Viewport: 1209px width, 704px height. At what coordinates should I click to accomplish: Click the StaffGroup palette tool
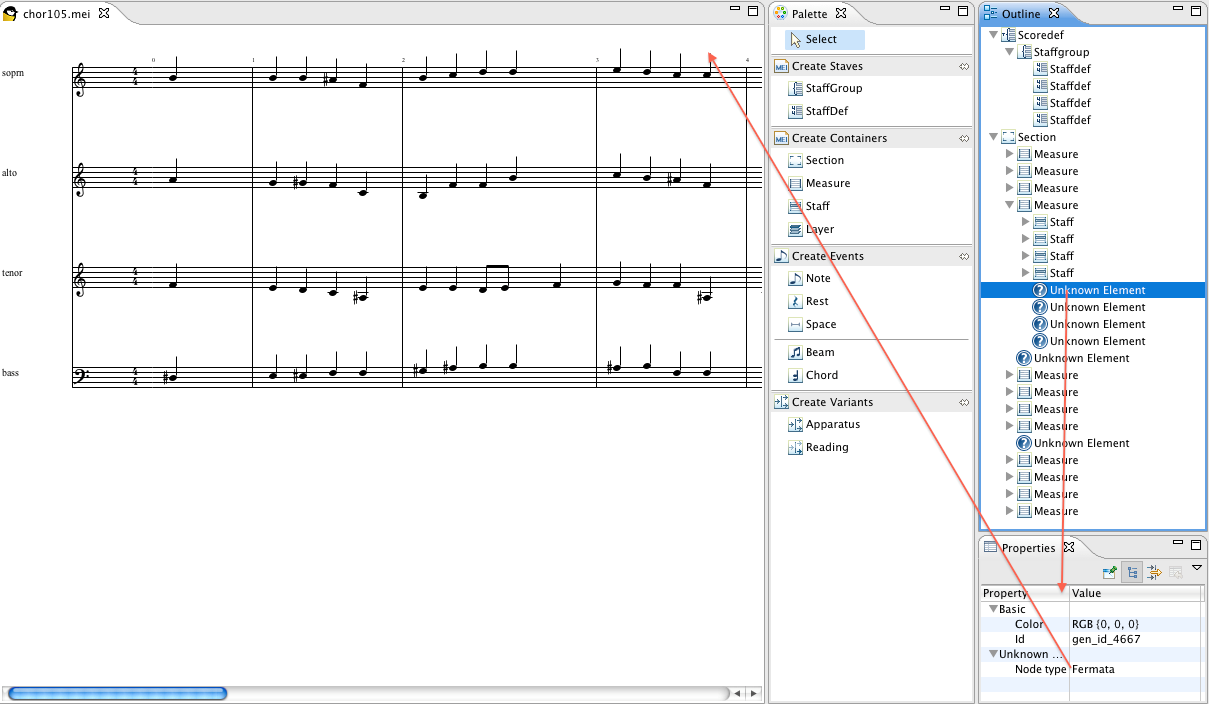pyautogui.click(x=832, y=89)
